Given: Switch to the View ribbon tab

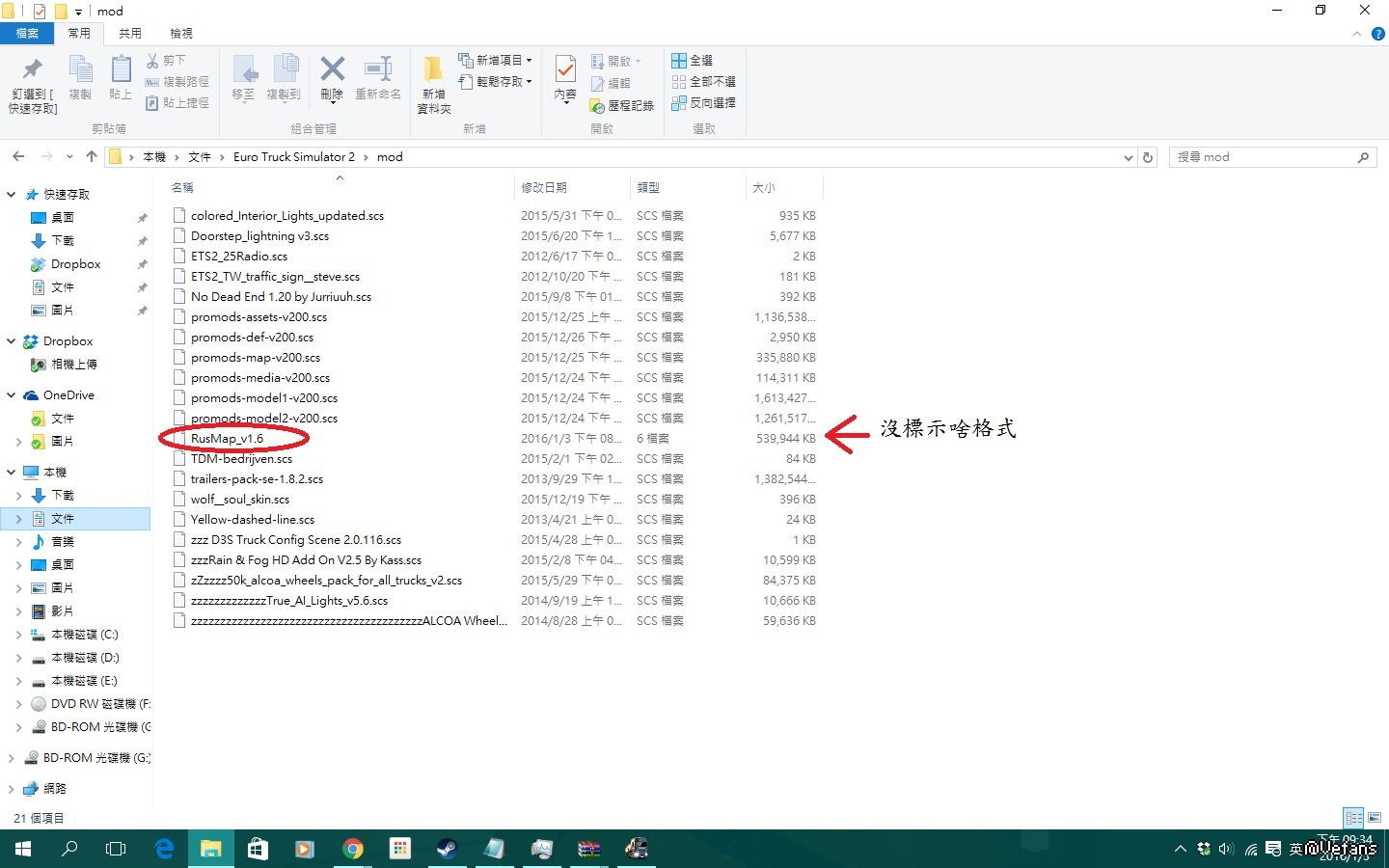Looking at the screenshot, I should 181,34.
